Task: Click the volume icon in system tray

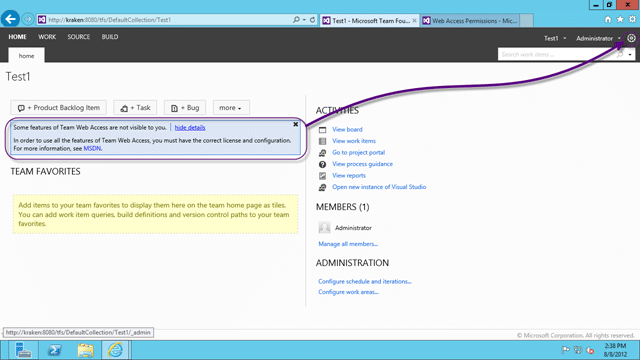Action: (590, 350)
